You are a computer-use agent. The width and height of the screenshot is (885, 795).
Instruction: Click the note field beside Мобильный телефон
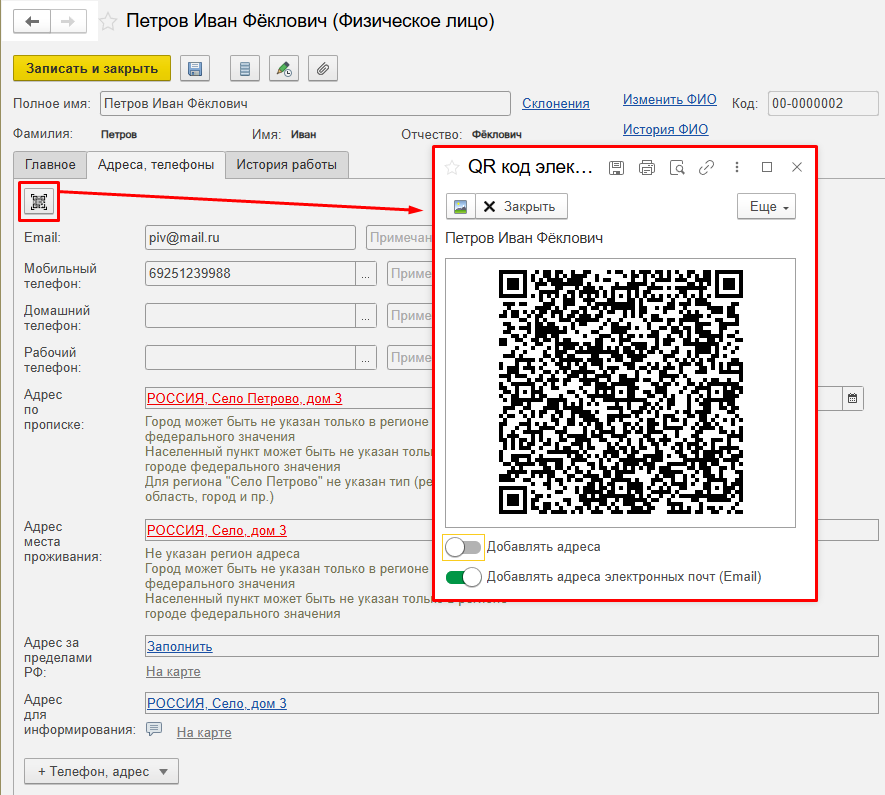(410, 274)
